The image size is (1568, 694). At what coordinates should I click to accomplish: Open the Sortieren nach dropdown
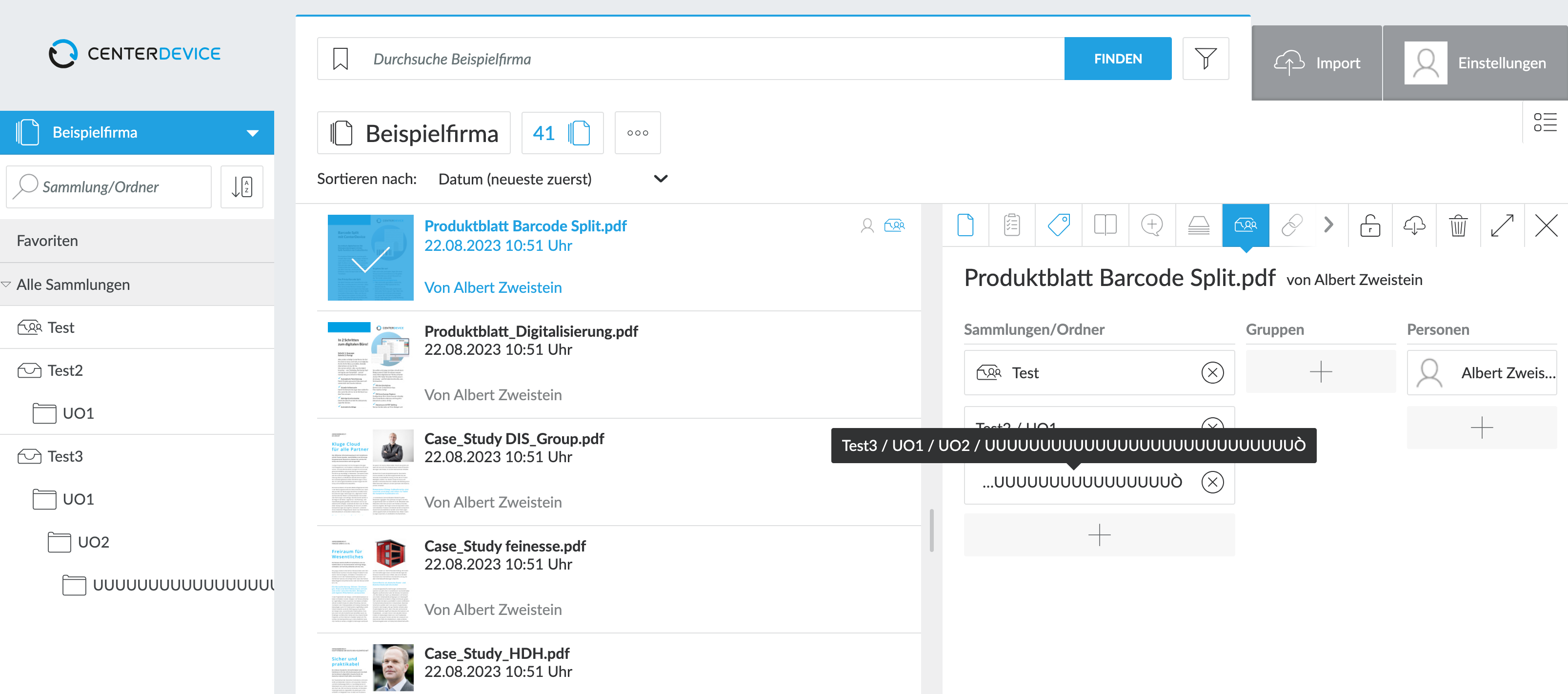click(553, 179)
